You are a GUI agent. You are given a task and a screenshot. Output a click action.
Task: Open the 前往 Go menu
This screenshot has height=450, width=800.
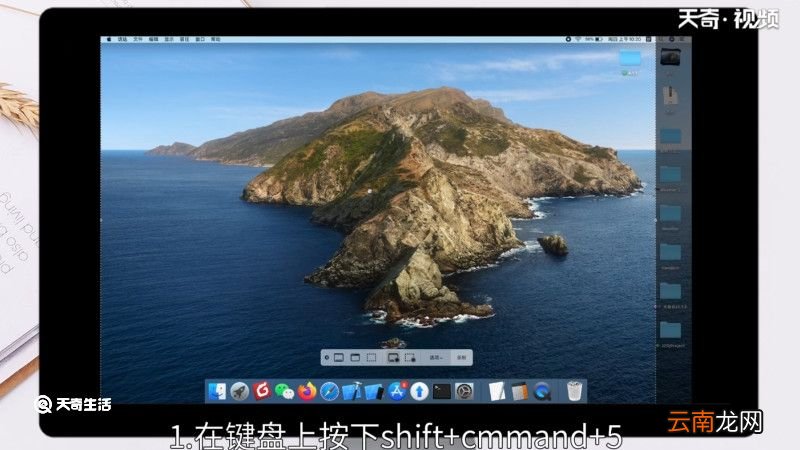[184, 39]
